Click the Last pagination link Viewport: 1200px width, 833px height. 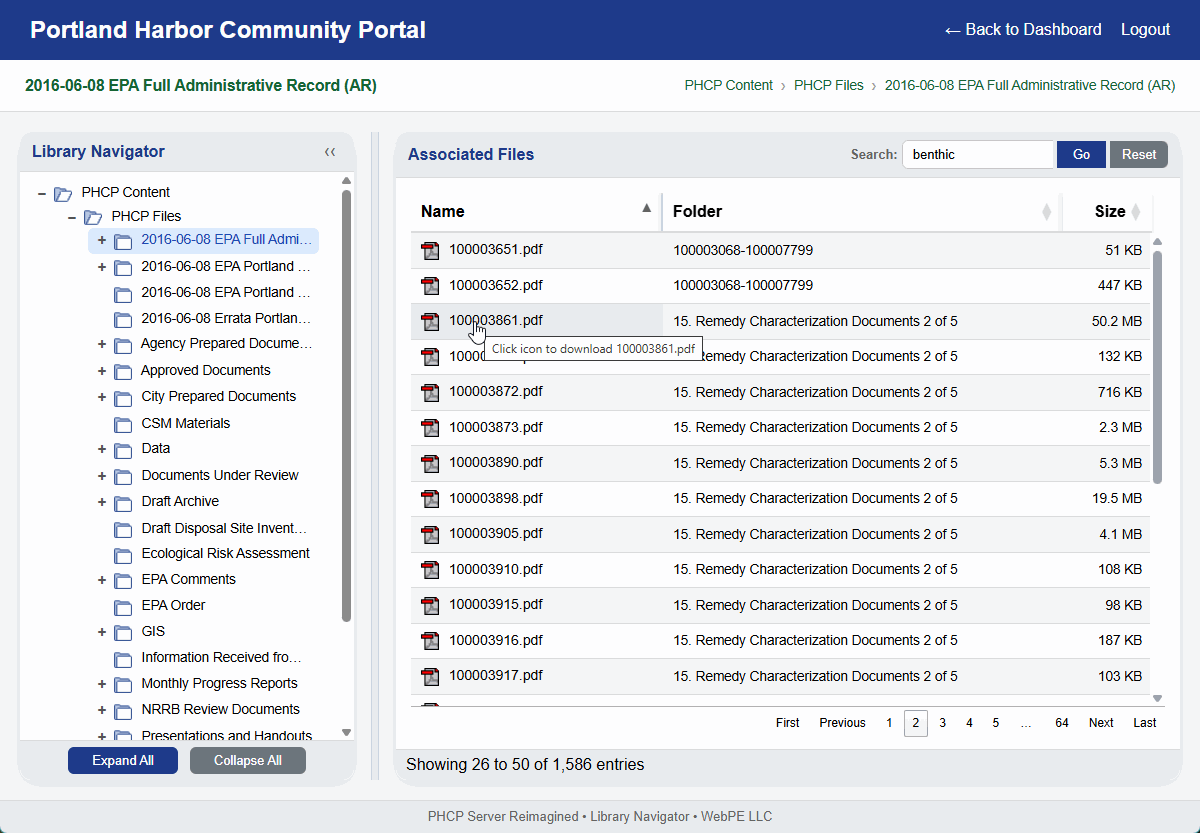(1145, 723)
